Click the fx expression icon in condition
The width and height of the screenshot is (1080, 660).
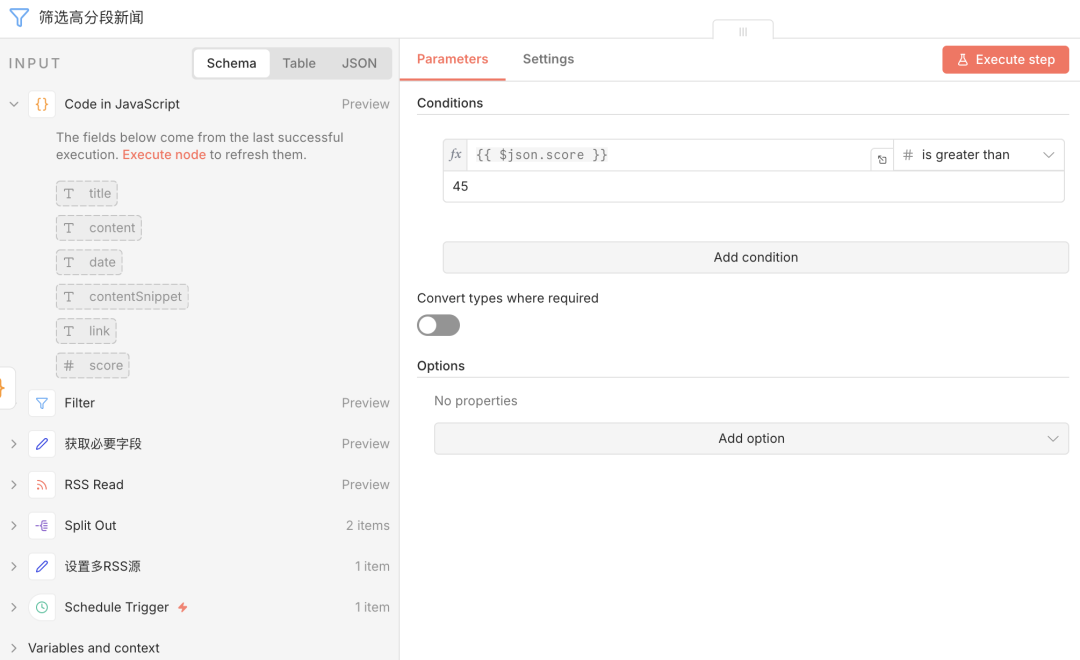click(x=456, y=155)
